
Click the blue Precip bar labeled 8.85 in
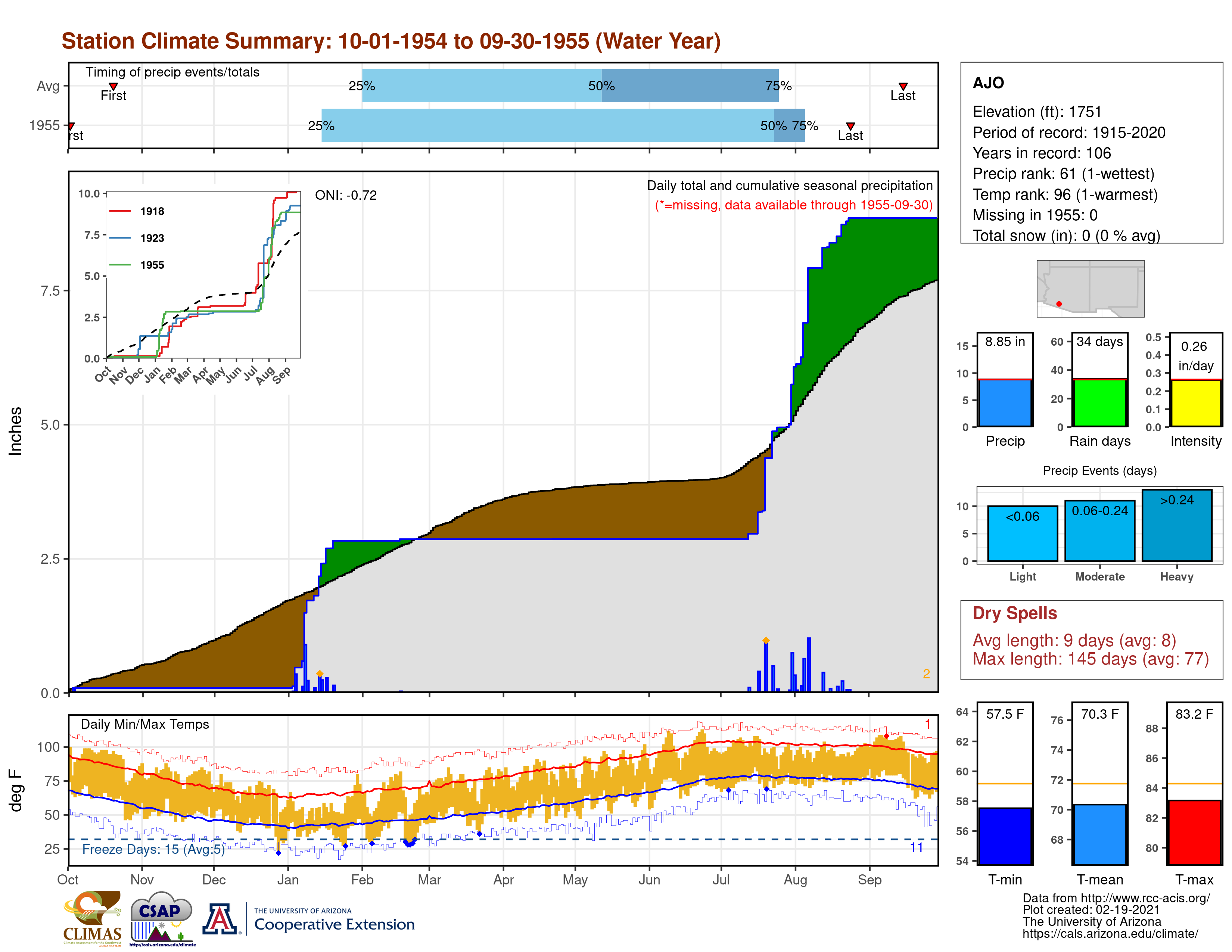tap(1005, 403)
